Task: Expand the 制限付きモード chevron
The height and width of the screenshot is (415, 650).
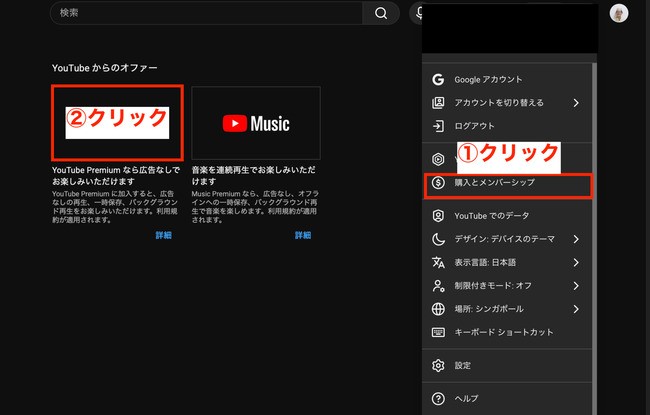Action: click(x=576, y=286)
